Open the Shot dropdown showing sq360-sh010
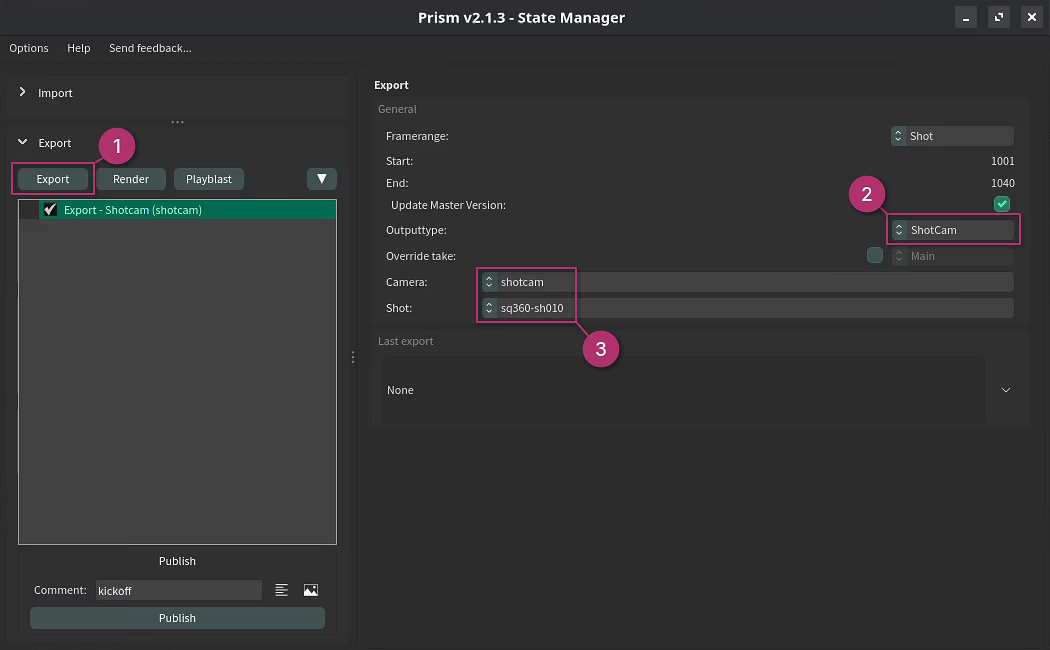The width and height of the screenshot is (1050, 650). coord(747,308)
